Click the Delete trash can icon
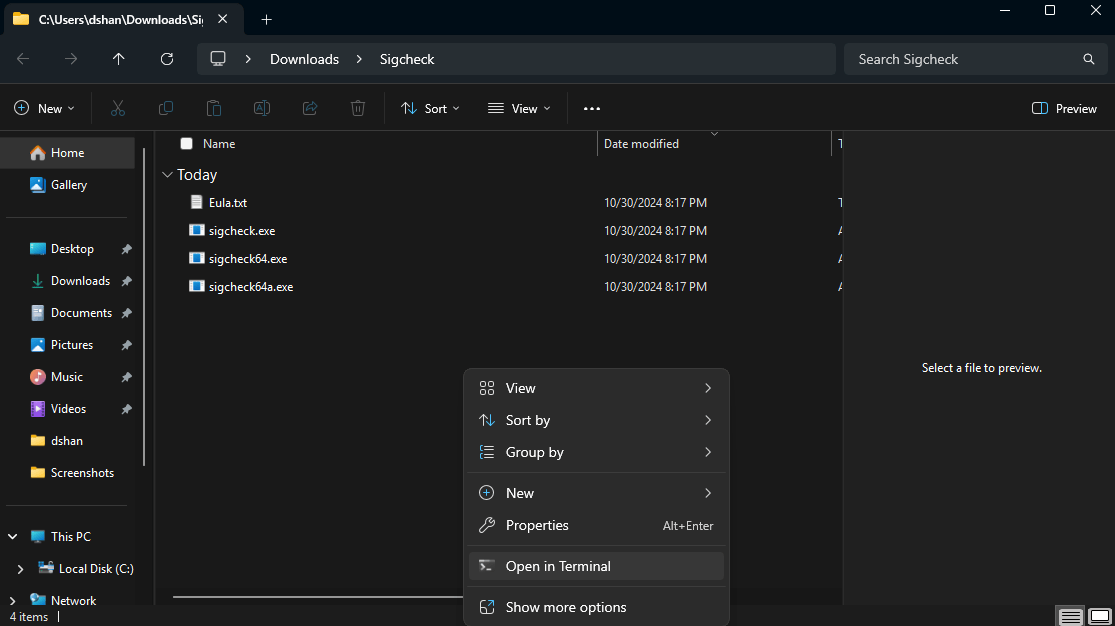Image resolution: width=1115 pixels, height=626 pixels. (x=358, y=108)
